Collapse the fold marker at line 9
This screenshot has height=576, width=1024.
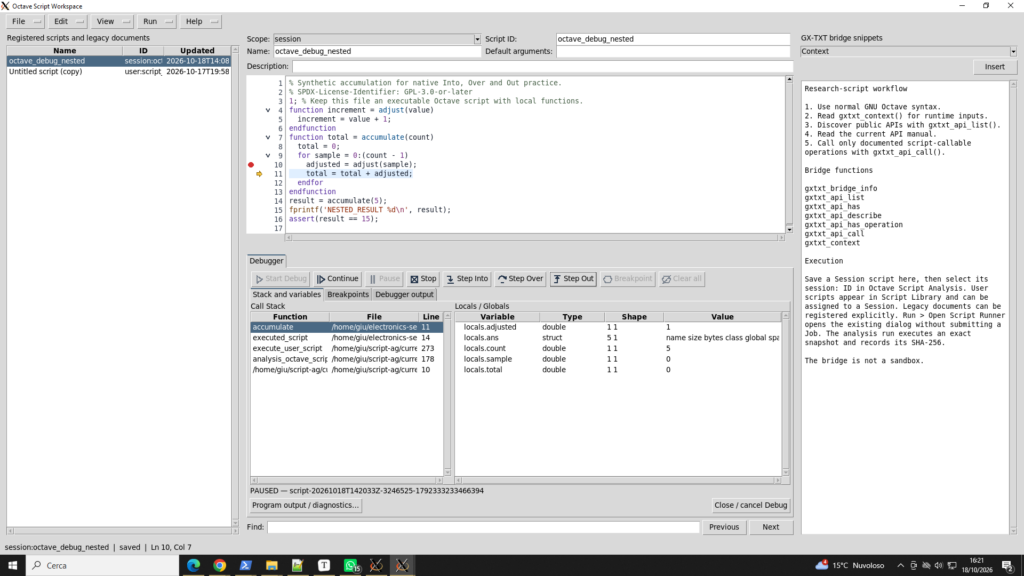268,155
